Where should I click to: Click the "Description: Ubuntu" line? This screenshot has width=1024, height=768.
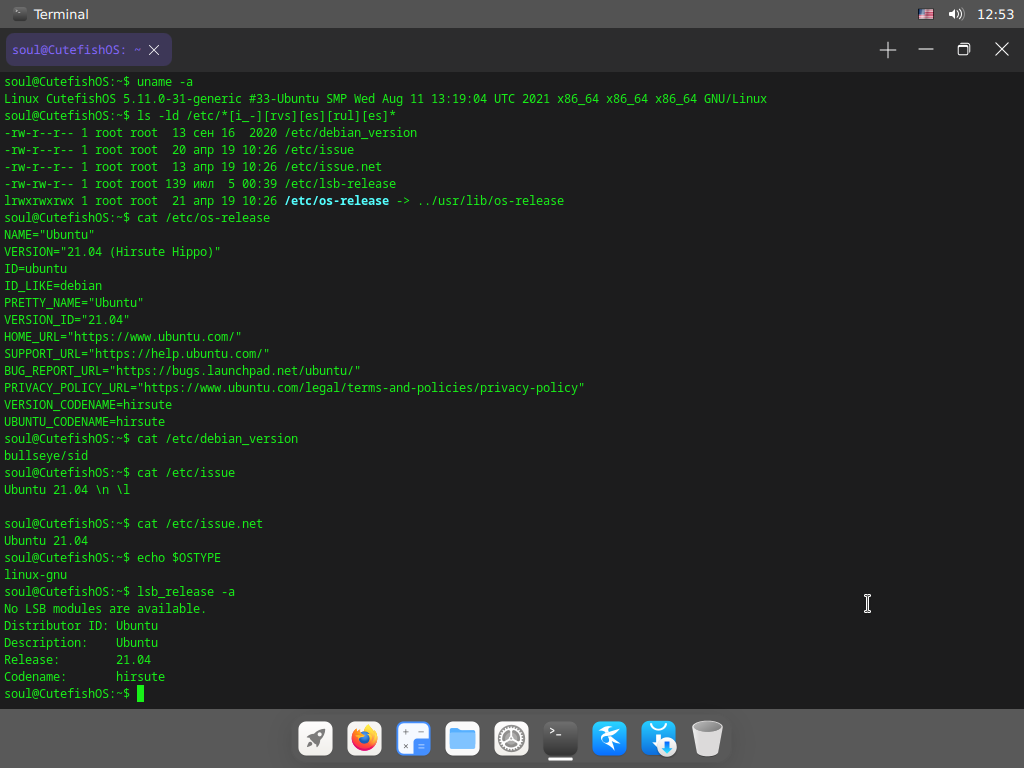81,642
